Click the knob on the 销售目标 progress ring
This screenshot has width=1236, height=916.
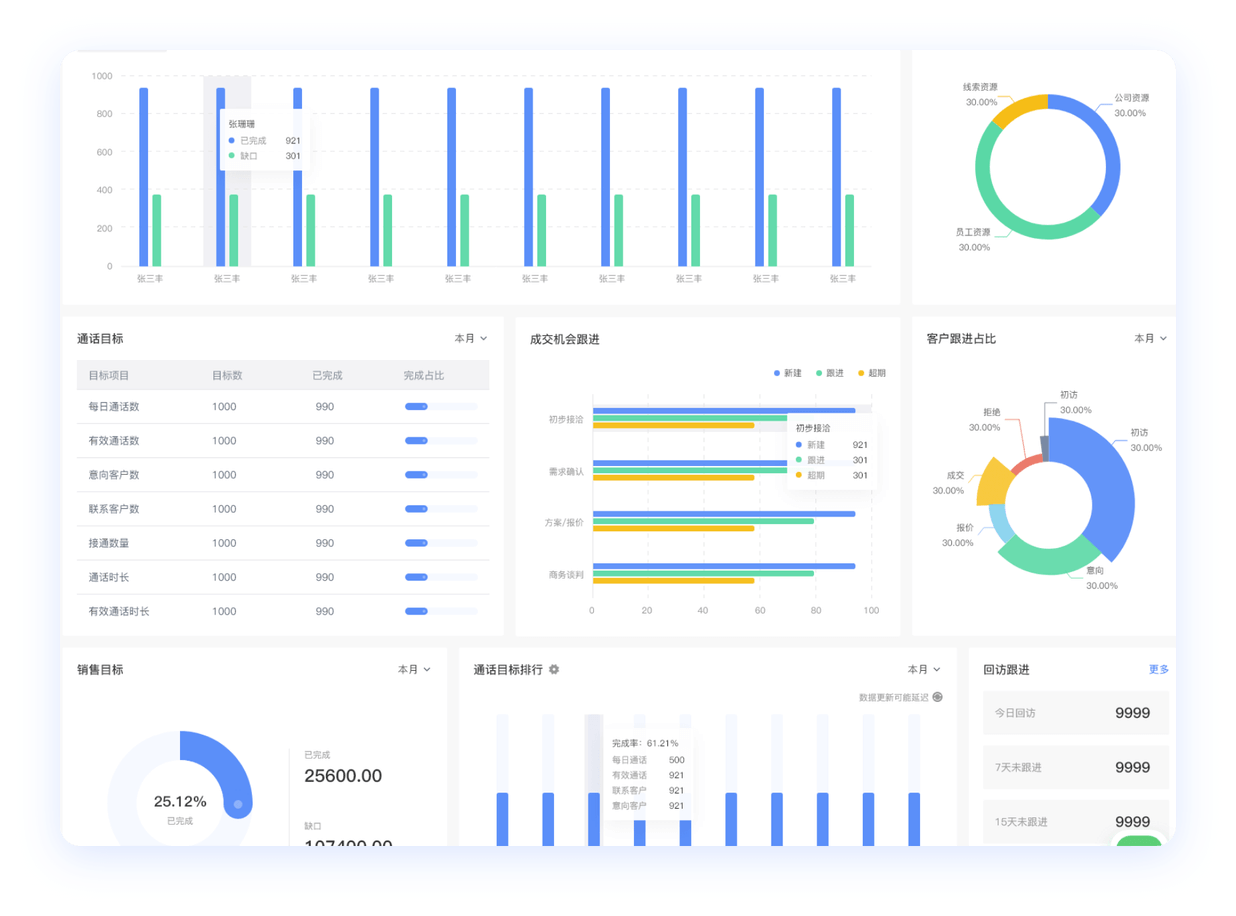point(238,804)
